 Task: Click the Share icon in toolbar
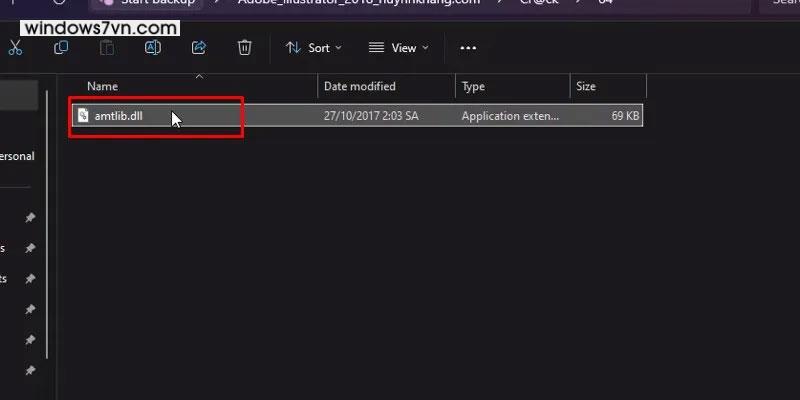click(198, 47)
